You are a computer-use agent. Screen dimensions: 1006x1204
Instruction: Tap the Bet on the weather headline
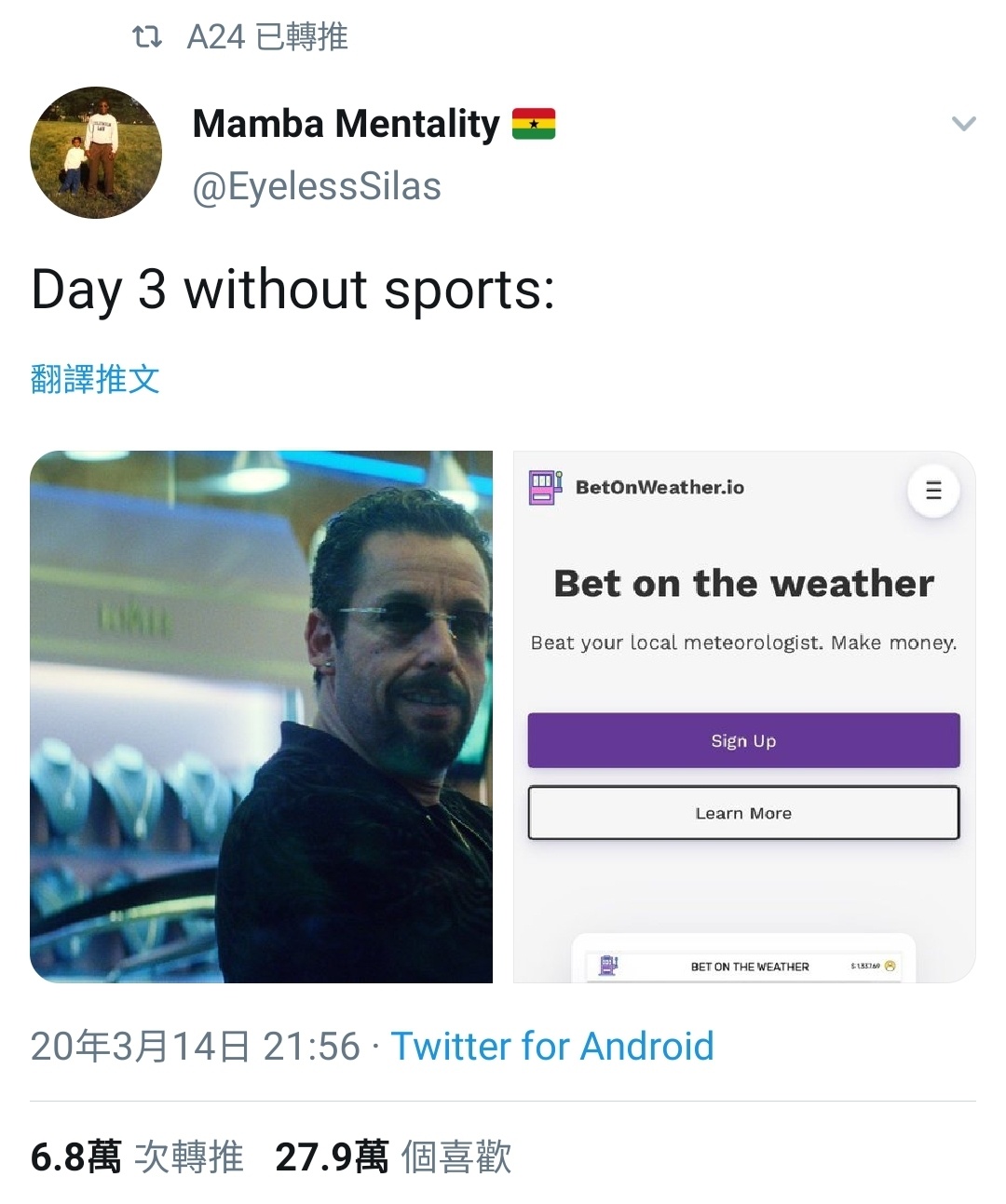point(743,584)
